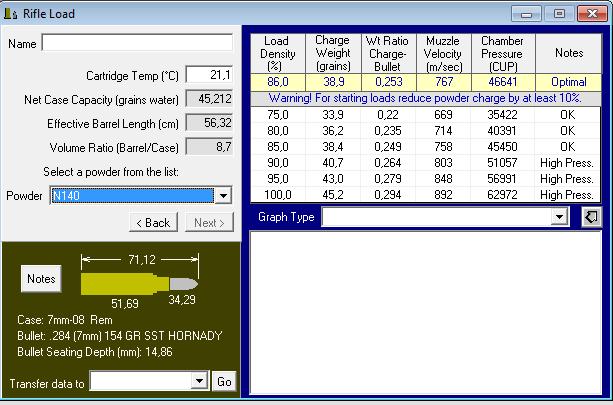Click the Muzzle Velocity column header

[444, 53]
